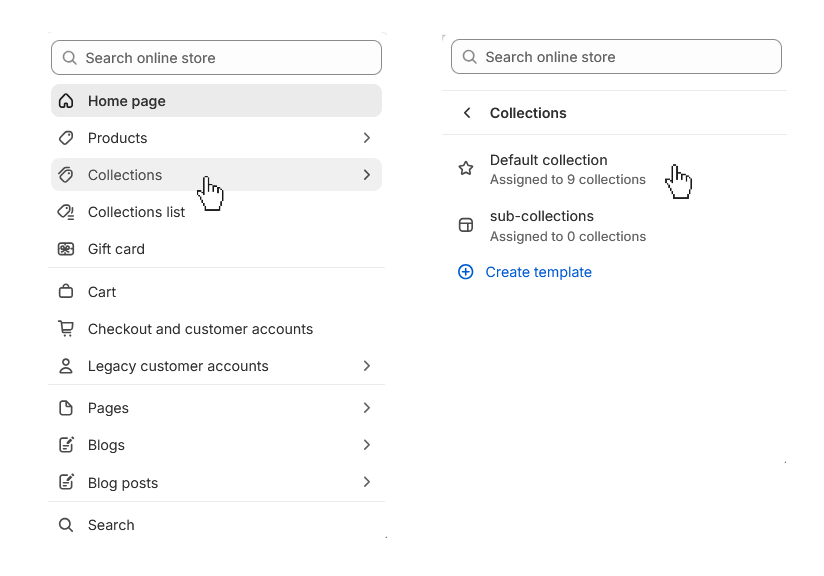
Task: Click the Pages document icon
Action: pos(66,408)
